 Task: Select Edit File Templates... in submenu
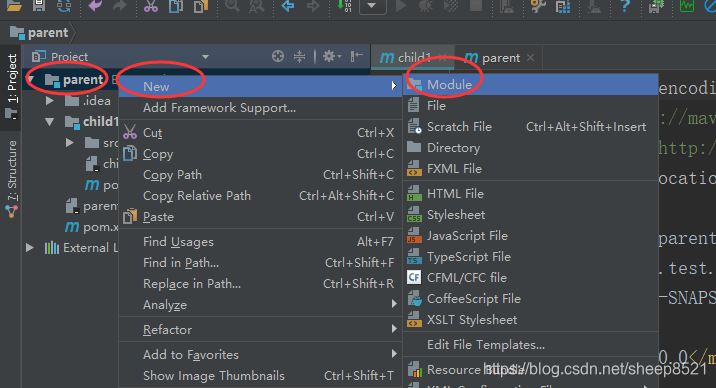point(531,345)
